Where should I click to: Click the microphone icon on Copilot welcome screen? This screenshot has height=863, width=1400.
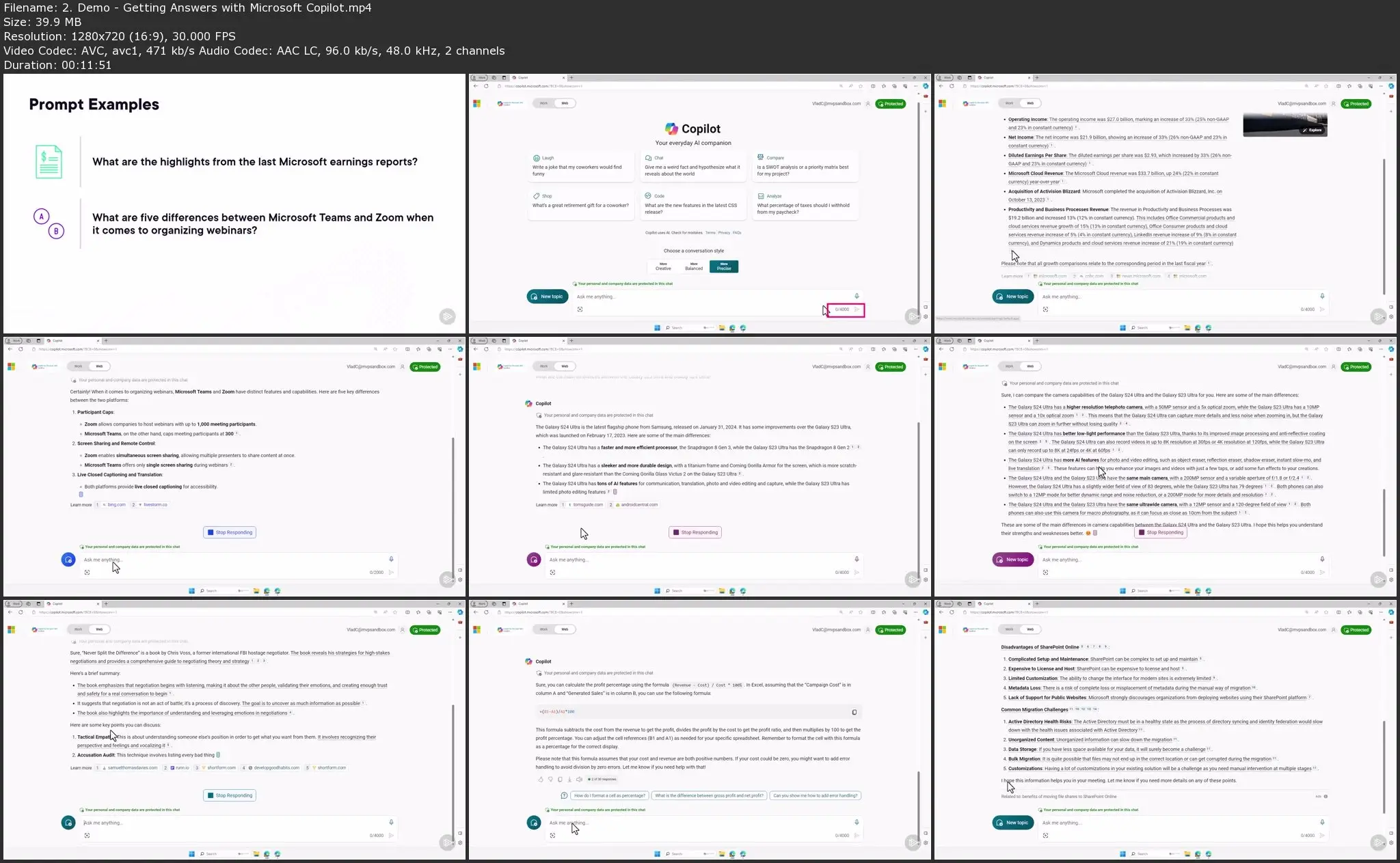point(857,296)
